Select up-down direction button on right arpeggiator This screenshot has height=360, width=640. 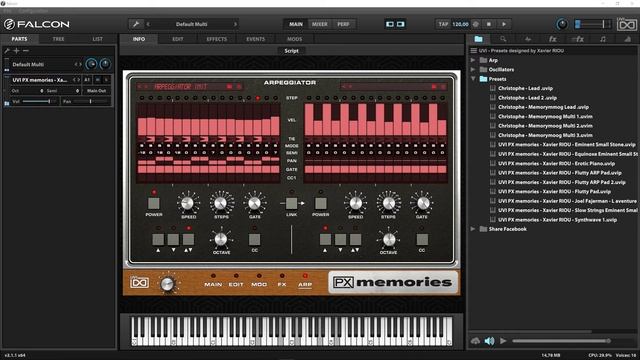pos(355,239)
